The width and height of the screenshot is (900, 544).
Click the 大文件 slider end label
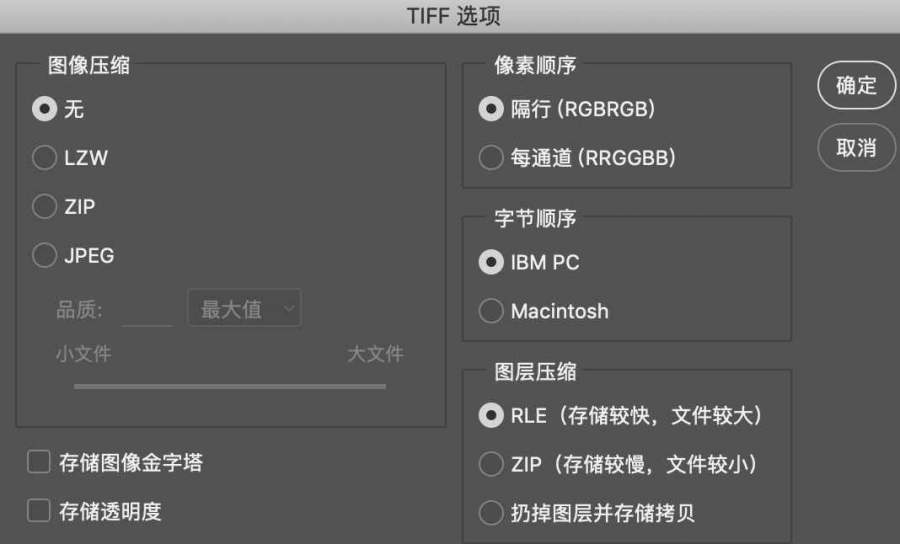[x=375, y=354]
